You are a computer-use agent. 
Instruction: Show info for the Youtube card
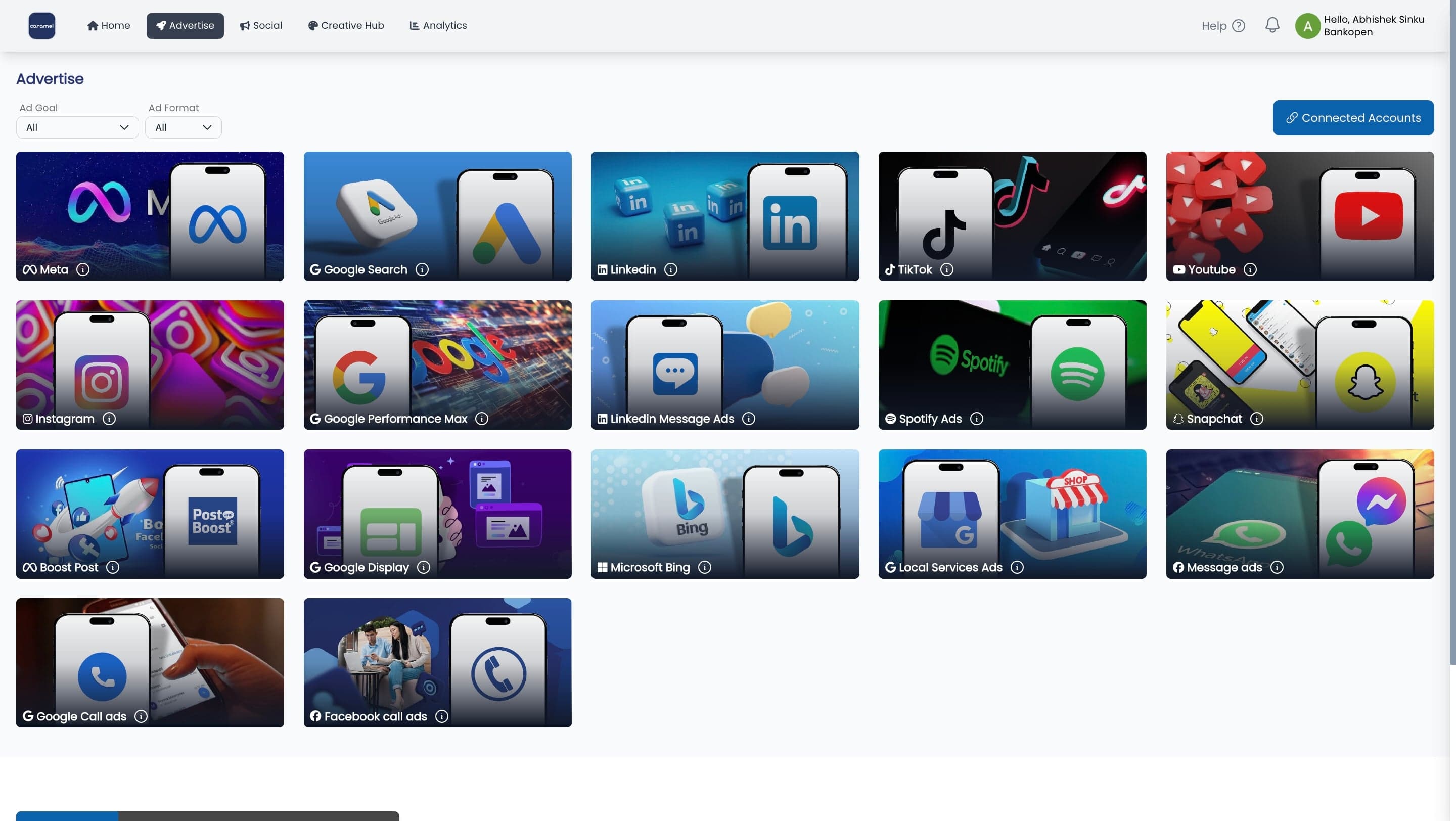pos(1250,269)
